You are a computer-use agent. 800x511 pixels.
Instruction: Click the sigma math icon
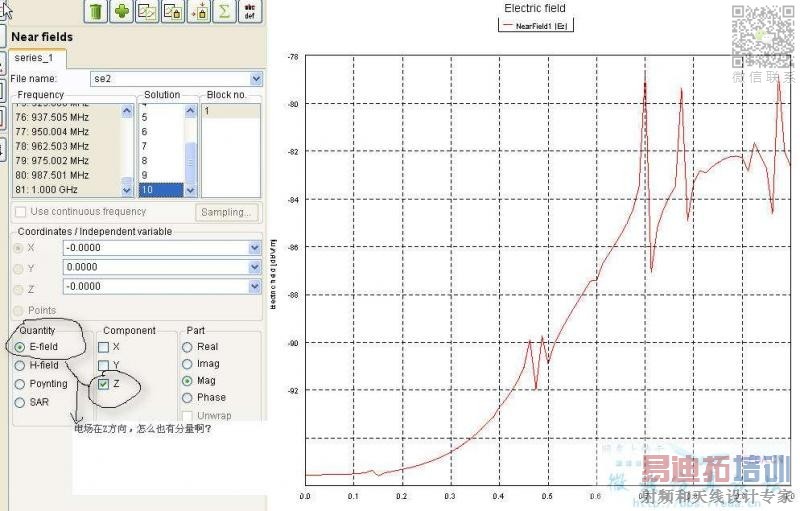224,11
